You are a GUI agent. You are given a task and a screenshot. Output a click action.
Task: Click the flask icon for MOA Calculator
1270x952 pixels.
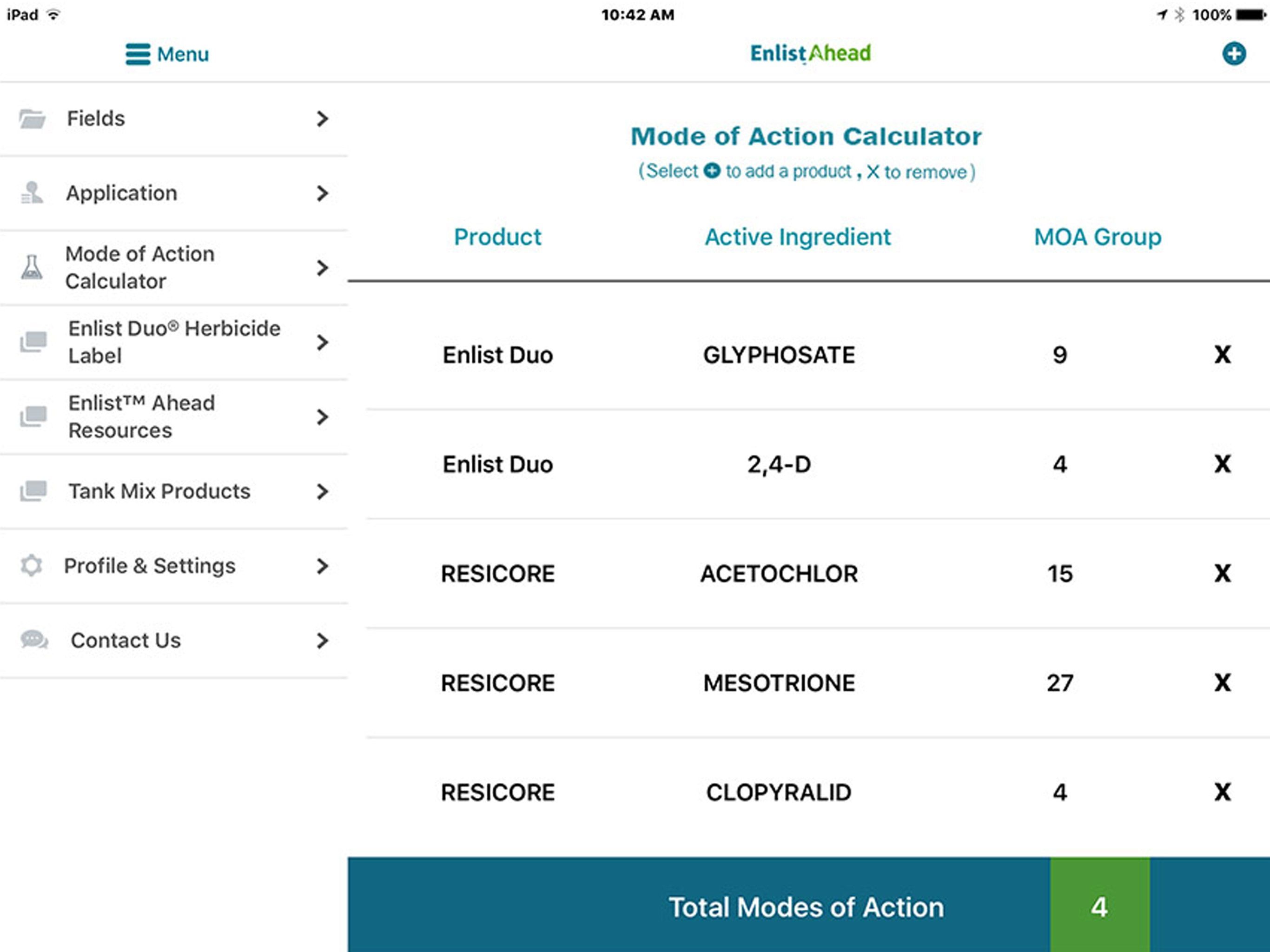(32, 268)
